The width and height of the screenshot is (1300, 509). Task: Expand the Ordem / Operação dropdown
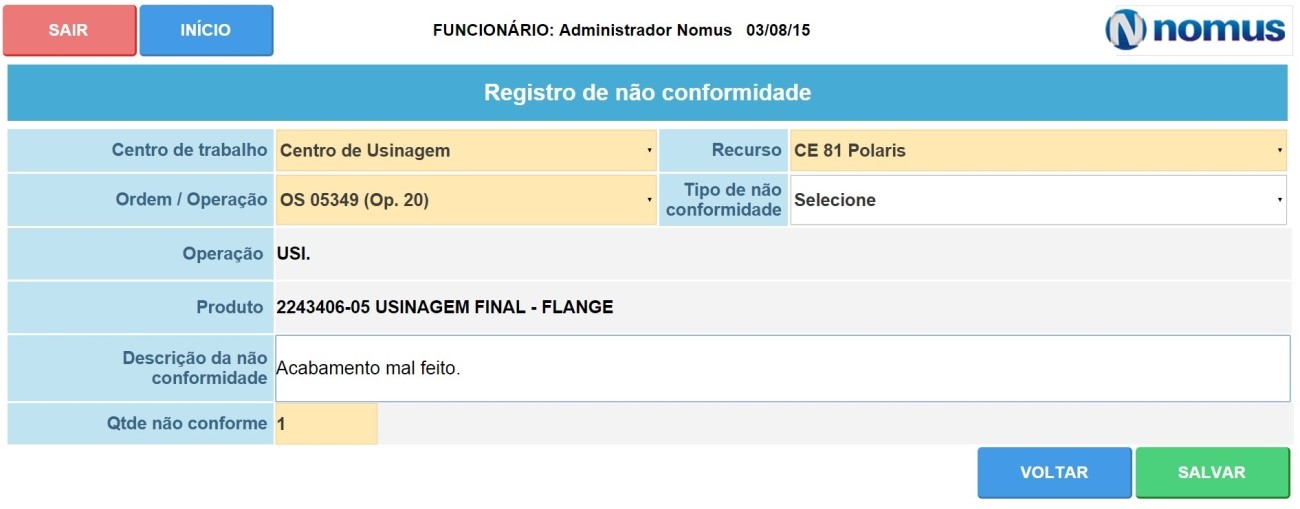[x=466, y=200]
